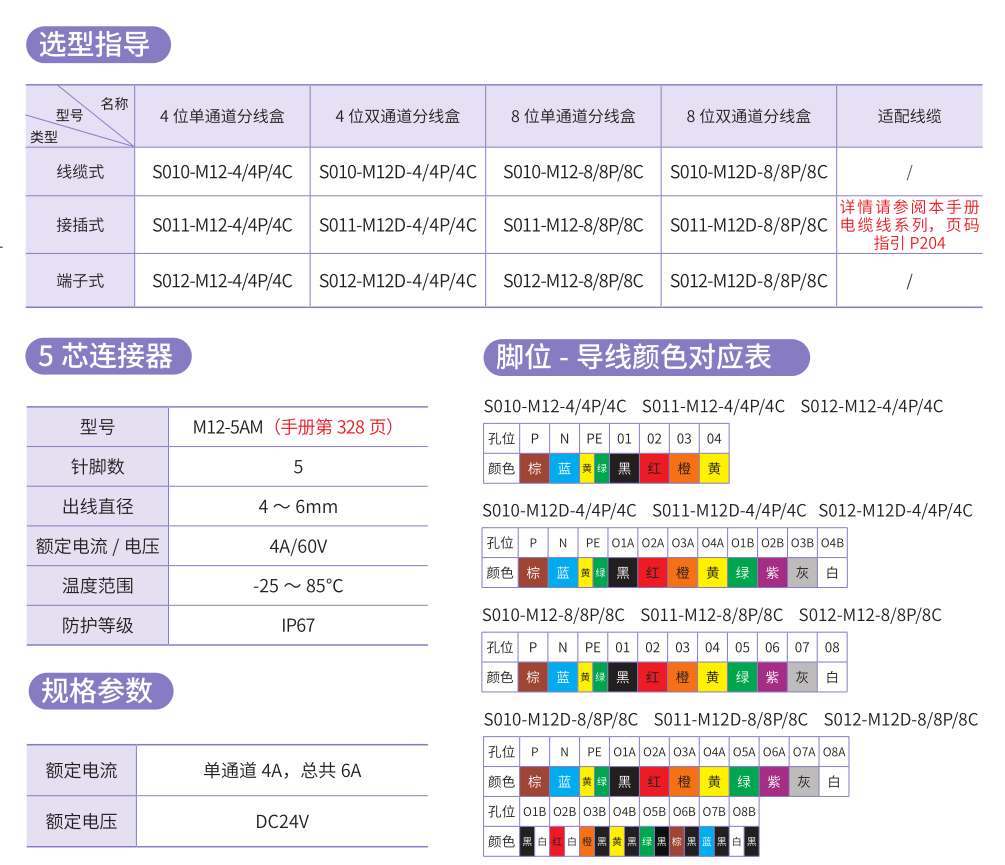The width and height of the screenshot is (1005, 865).
Task: Select the 8 位双通道分线盒 column header
Action: pos(748,116)
